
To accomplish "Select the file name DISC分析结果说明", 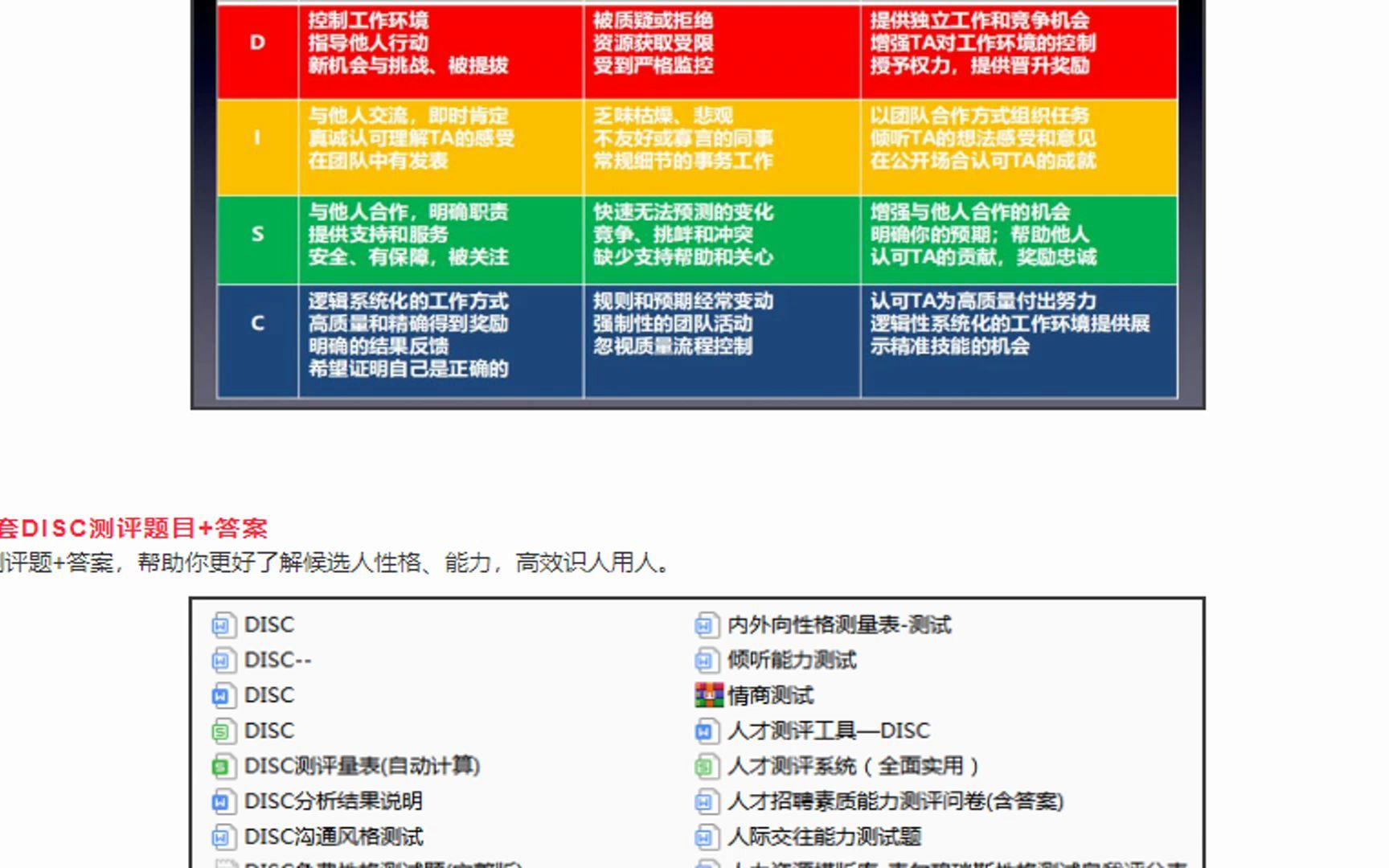I will coord(333,801).
